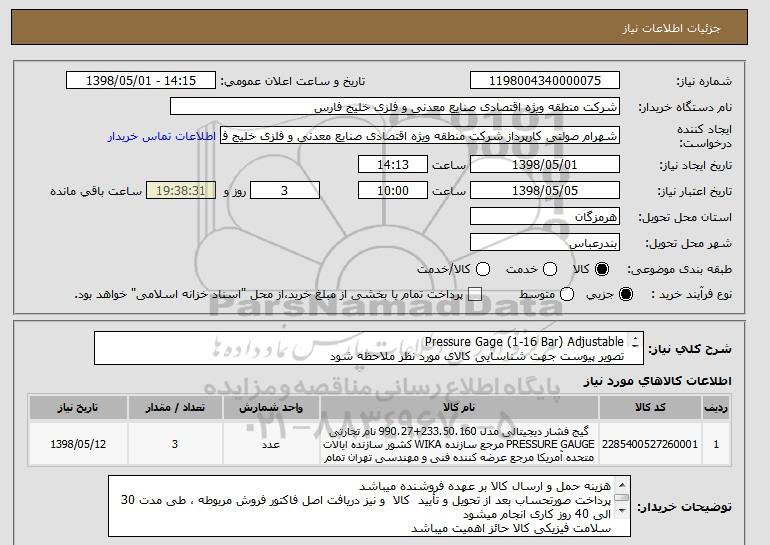770x545 pixels.
Task: Click row number 1 cell
Action: pyautogui.click(x=716, y=444)
